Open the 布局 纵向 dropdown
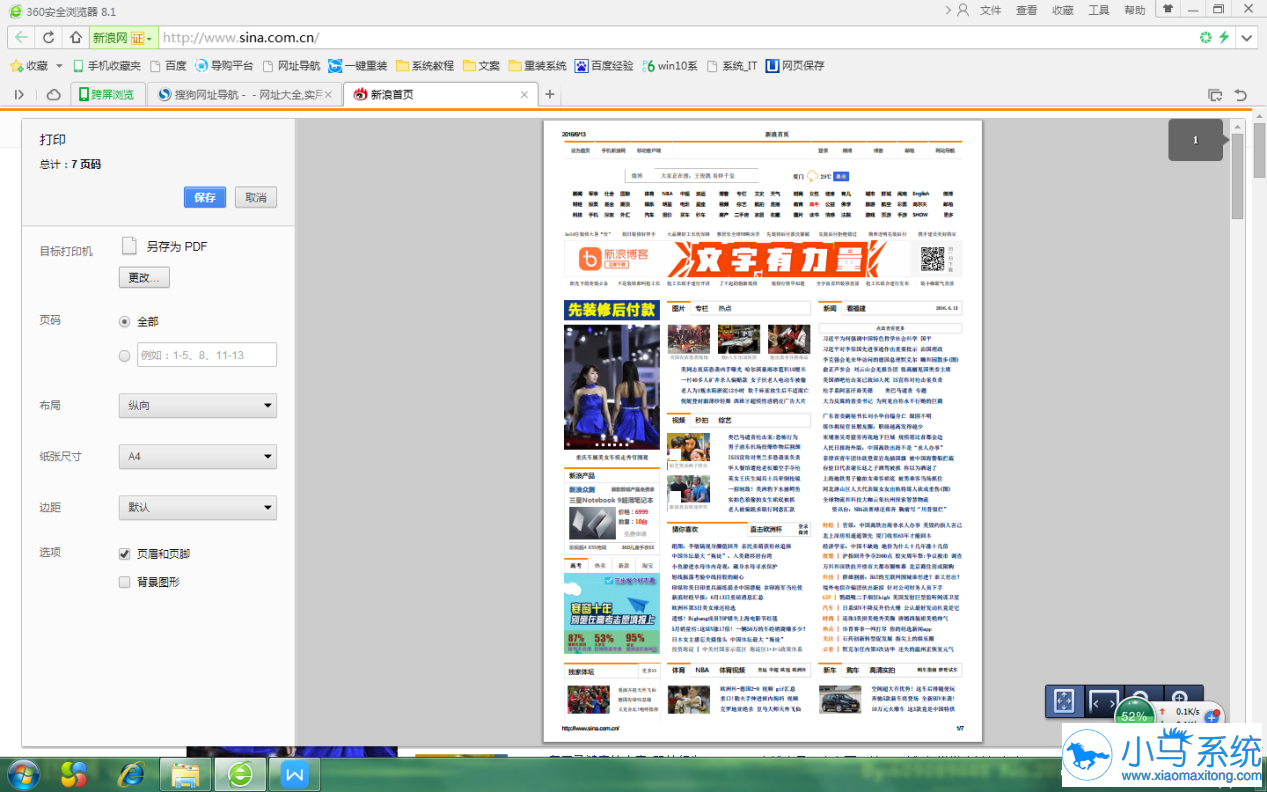The height and width of the screenshot is (792, 1267). click(197, 406)
